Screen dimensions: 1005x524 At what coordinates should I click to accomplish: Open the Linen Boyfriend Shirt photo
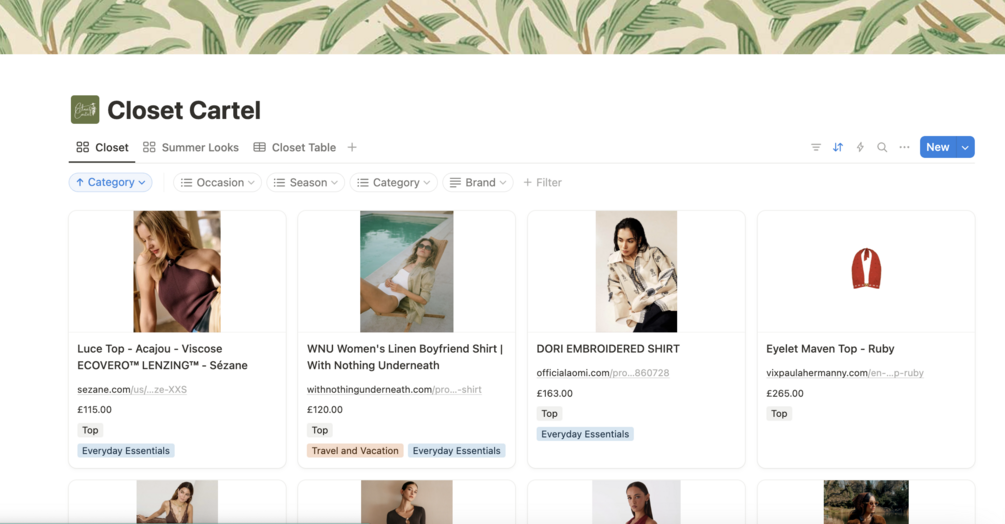click(406, 272)
